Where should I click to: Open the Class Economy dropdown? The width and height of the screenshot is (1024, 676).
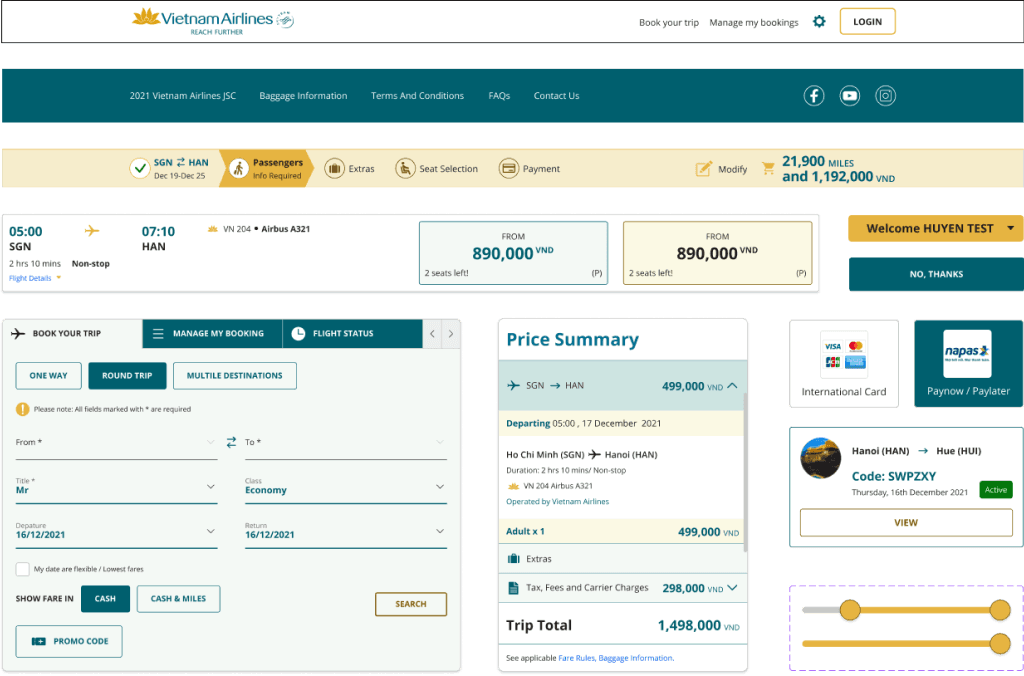[x=346, y=489]
